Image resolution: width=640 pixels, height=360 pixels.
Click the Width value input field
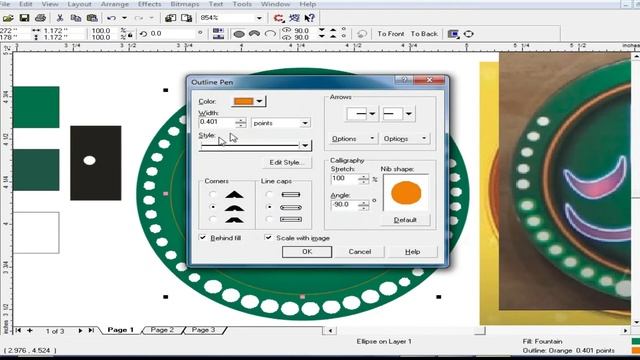pyautogui.click(x=217, y=122)
